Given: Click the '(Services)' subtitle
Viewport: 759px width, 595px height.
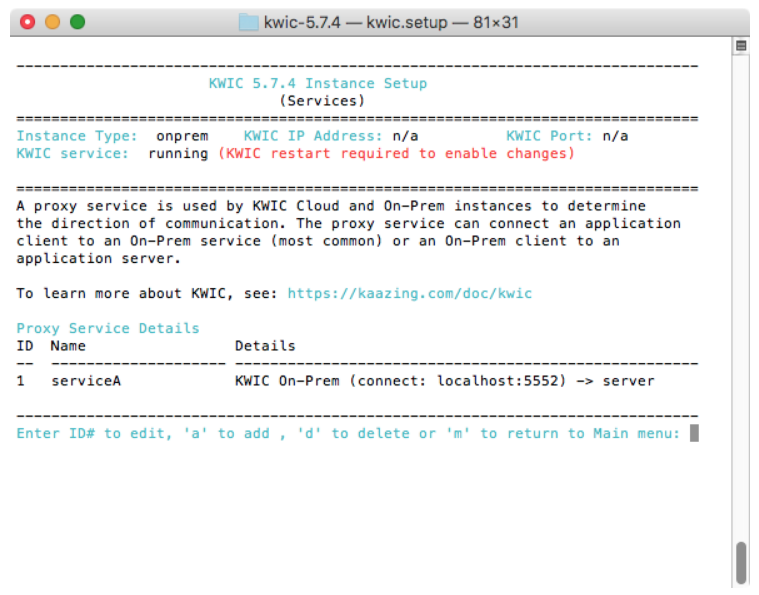Looking at the screenshot, I should coord(322,101).
